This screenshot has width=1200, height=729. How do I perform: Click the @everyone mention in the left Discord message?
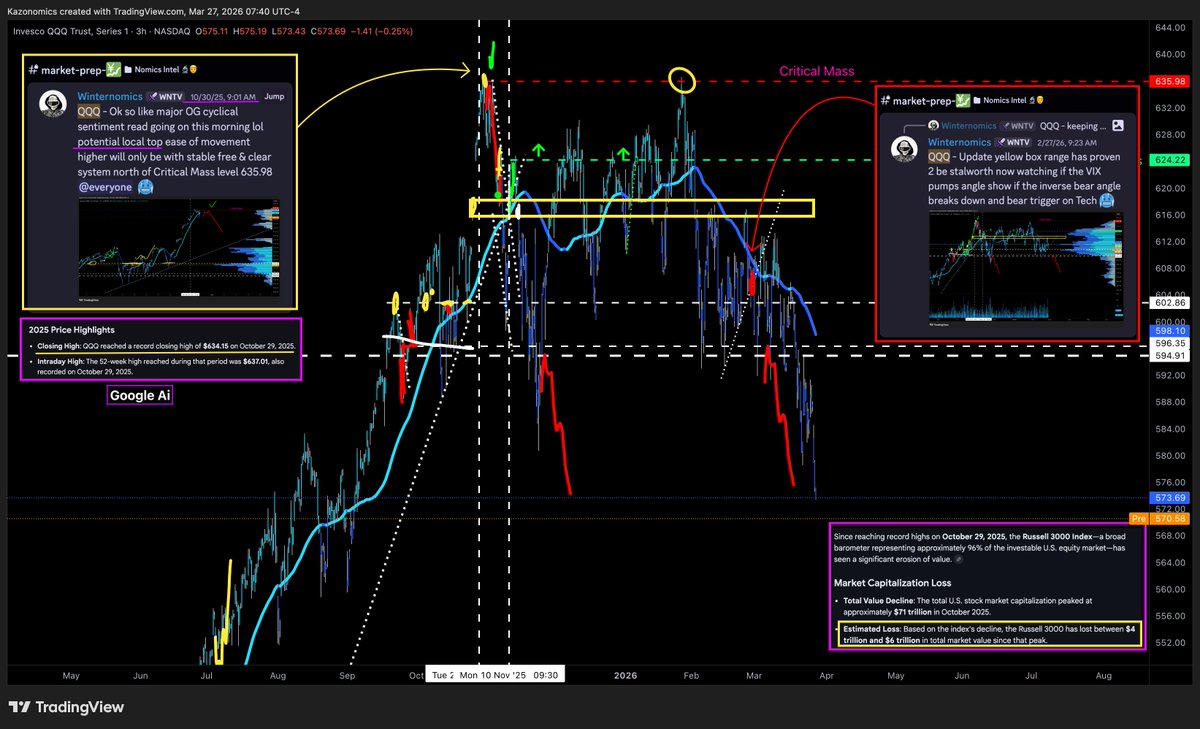103,187
